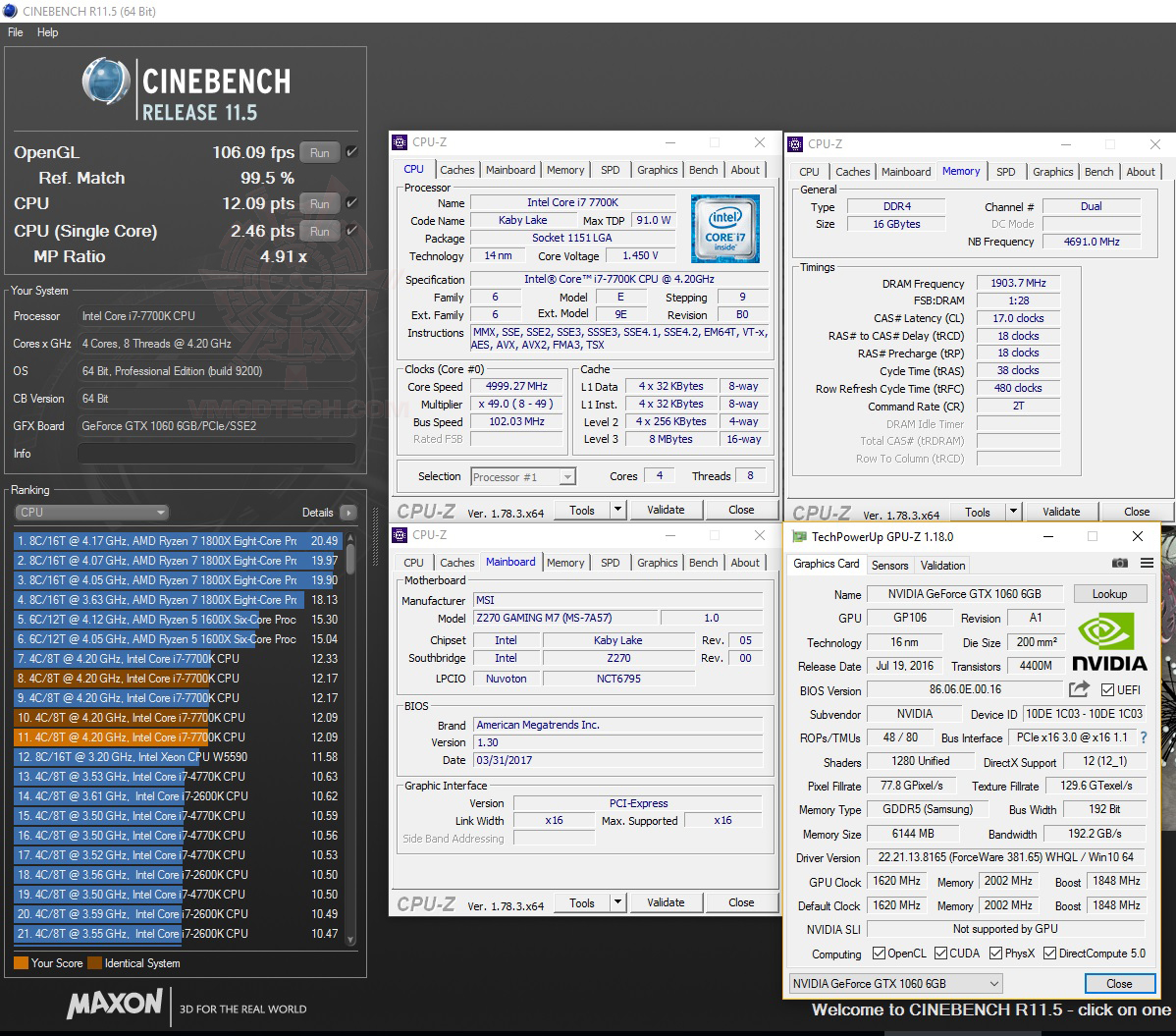1176x1036 pixels.
Task: Click the Z270 GAMING M7 model field
Action: tap(566, 618)
